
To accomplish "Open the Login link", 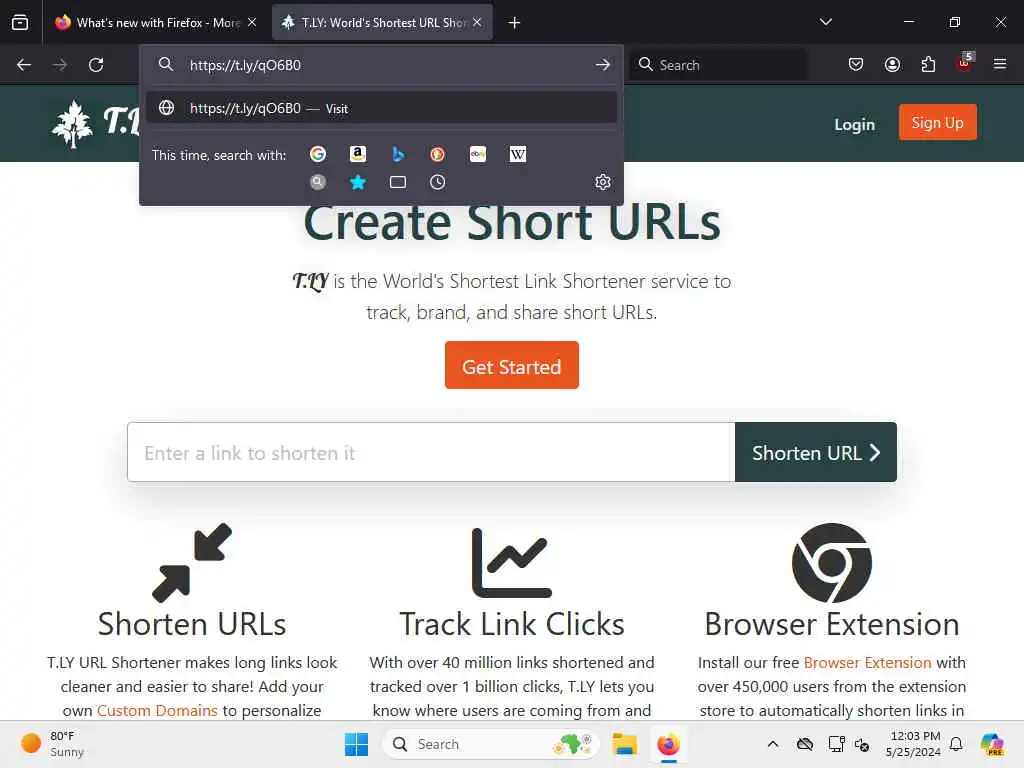I will 854,124.
